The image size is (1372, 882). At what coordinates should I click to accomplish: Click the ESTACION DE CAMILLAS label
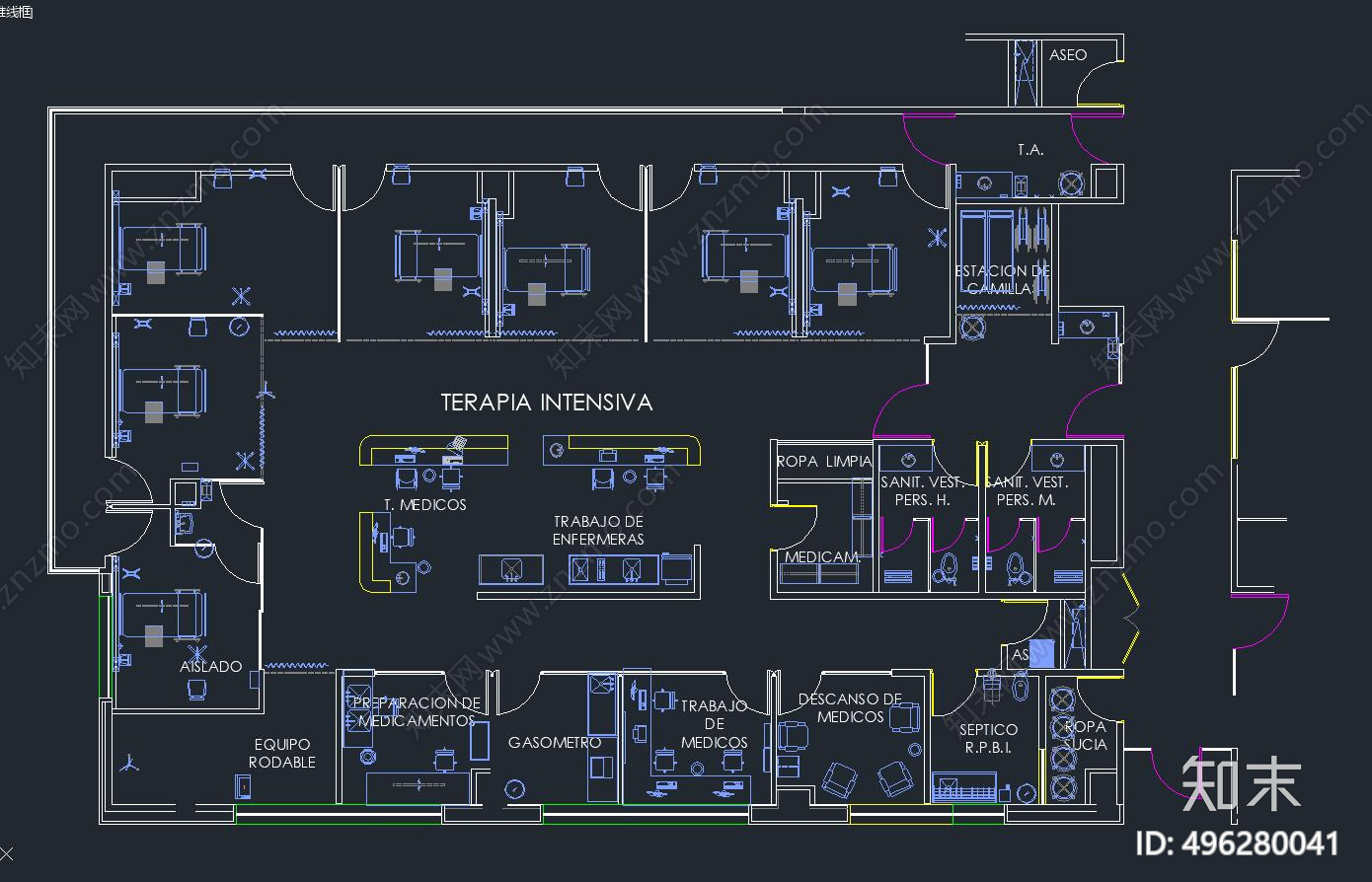(1003, 279)
